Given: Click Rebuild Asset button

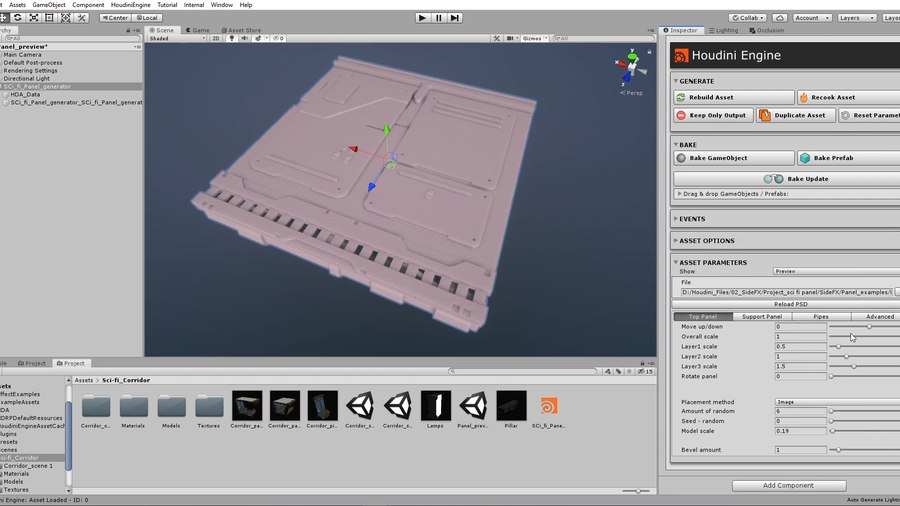Looking at the screenshot, I should [734, 98].
